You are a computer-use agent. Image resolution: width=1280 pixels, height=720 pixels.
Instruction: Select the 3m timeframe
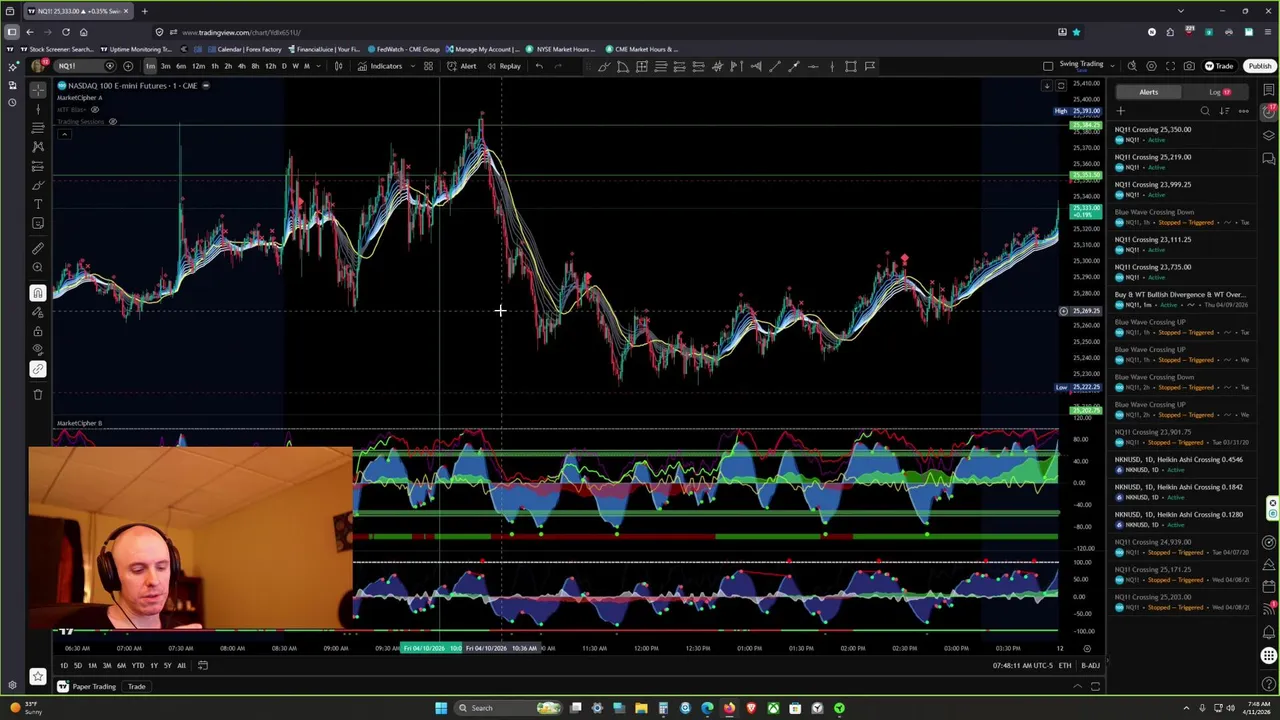click(x=165, y=66)
